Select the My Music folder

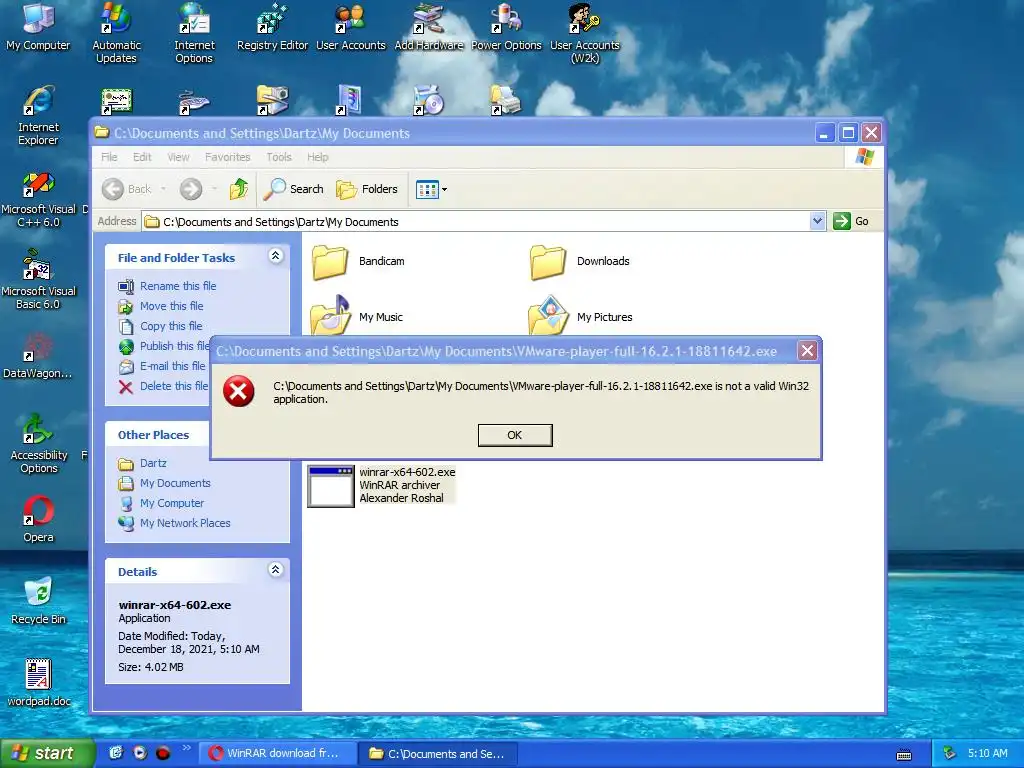[x=357, y=316]
